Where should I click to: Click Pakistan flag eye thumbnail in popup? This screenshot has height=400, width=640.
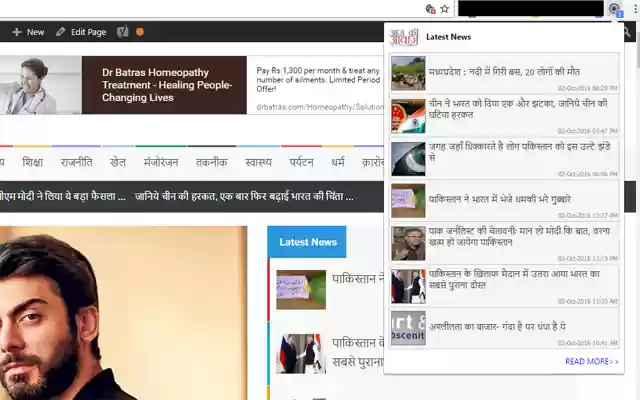click(408, 159)
